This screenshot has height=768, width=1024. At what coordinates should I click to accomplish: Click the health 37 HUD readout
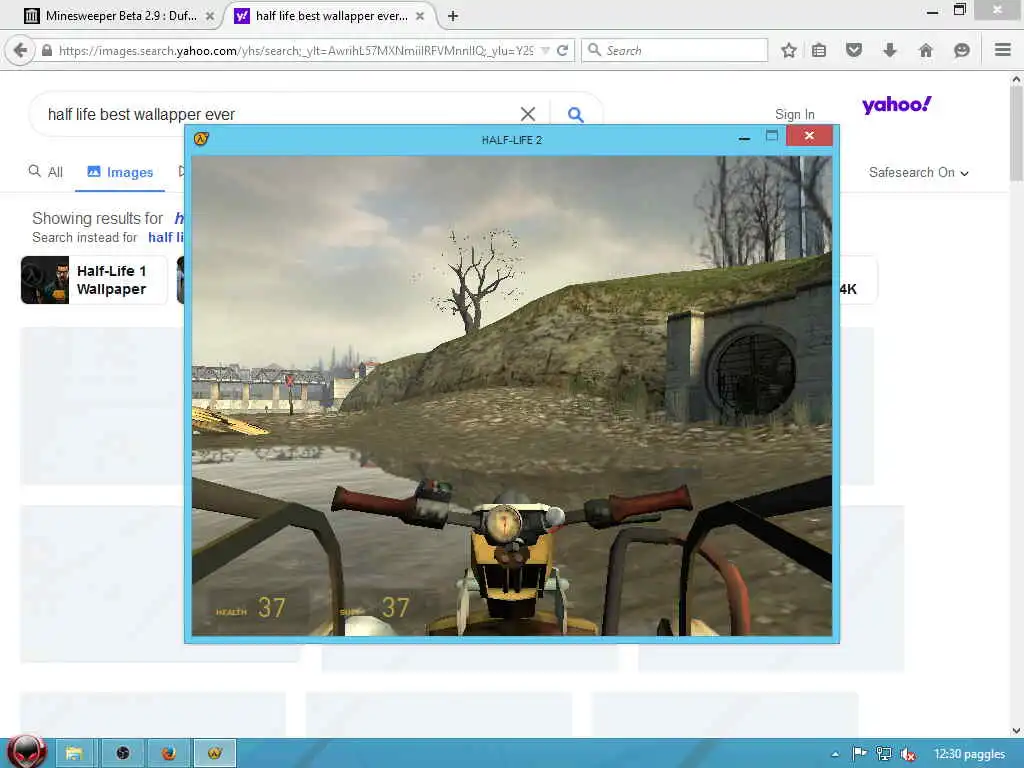pyautogui.click(x=251, y=607)
